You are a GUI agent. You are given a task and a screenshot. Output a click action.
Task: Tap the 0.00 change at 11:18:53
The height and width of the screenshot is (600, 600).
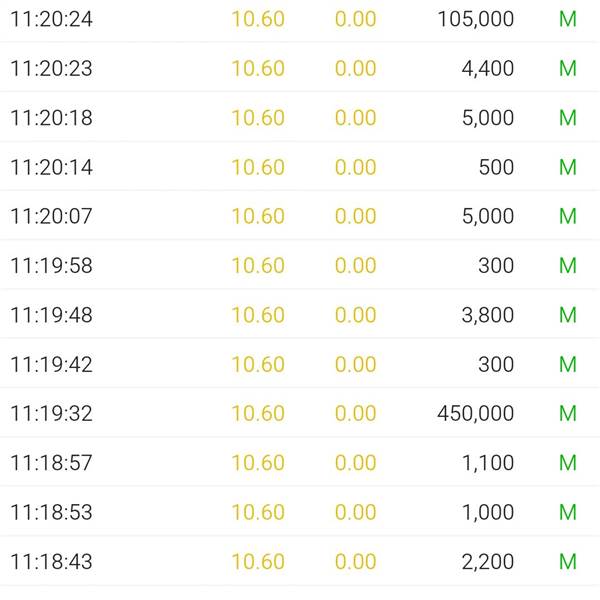coord(355,512)
